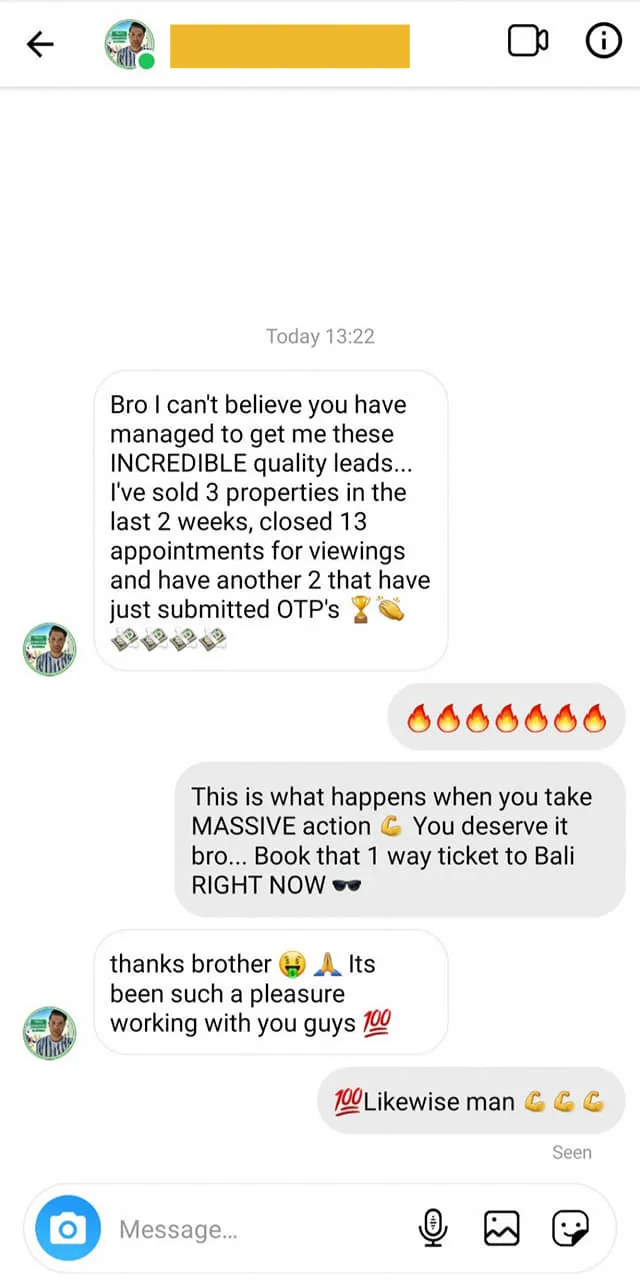
Task: Tap the Likewise man message bubble
Action: point(470,1102)
